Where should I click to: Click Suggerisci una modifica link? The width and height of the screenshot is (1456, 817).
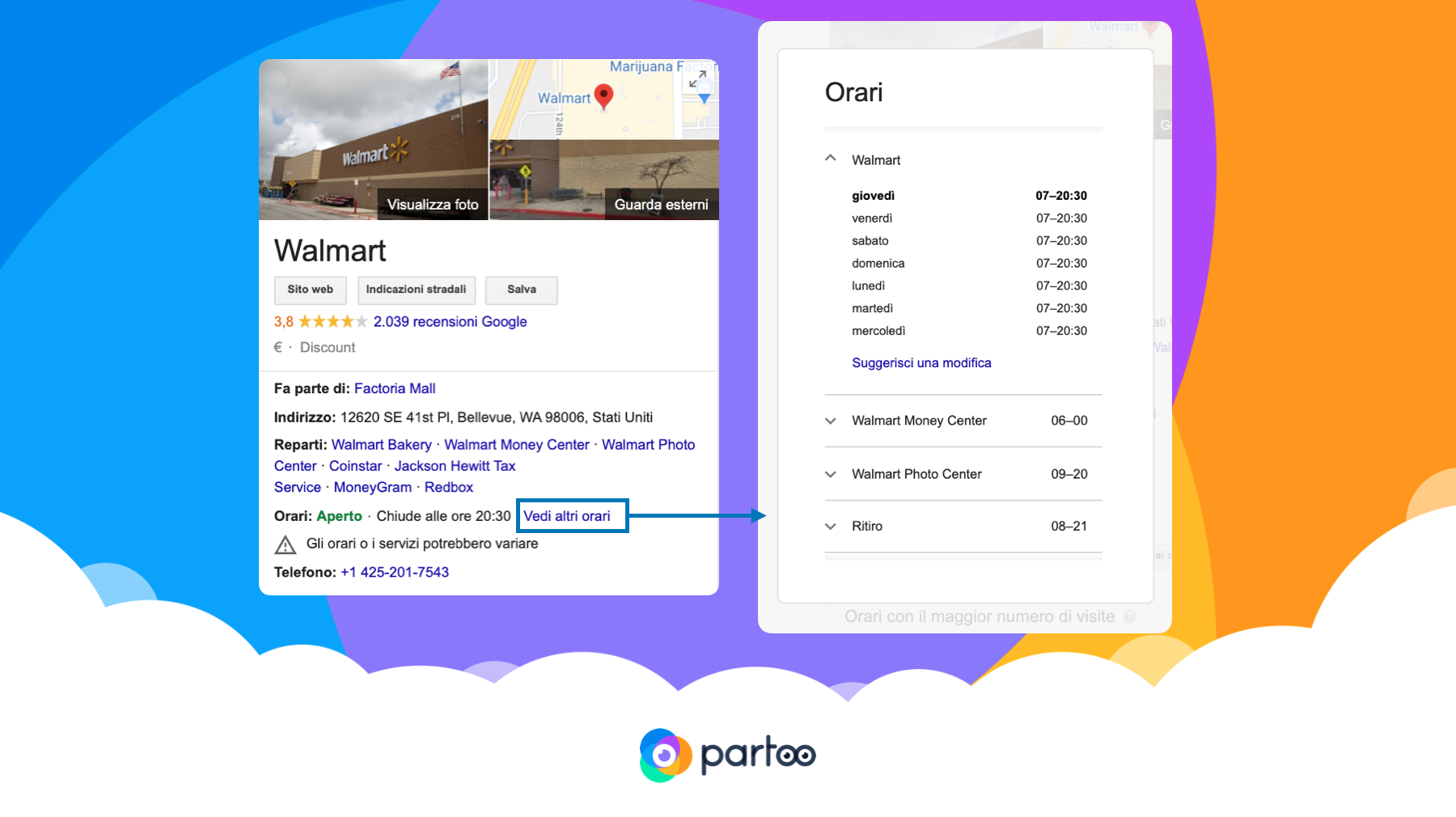(921, 363)
